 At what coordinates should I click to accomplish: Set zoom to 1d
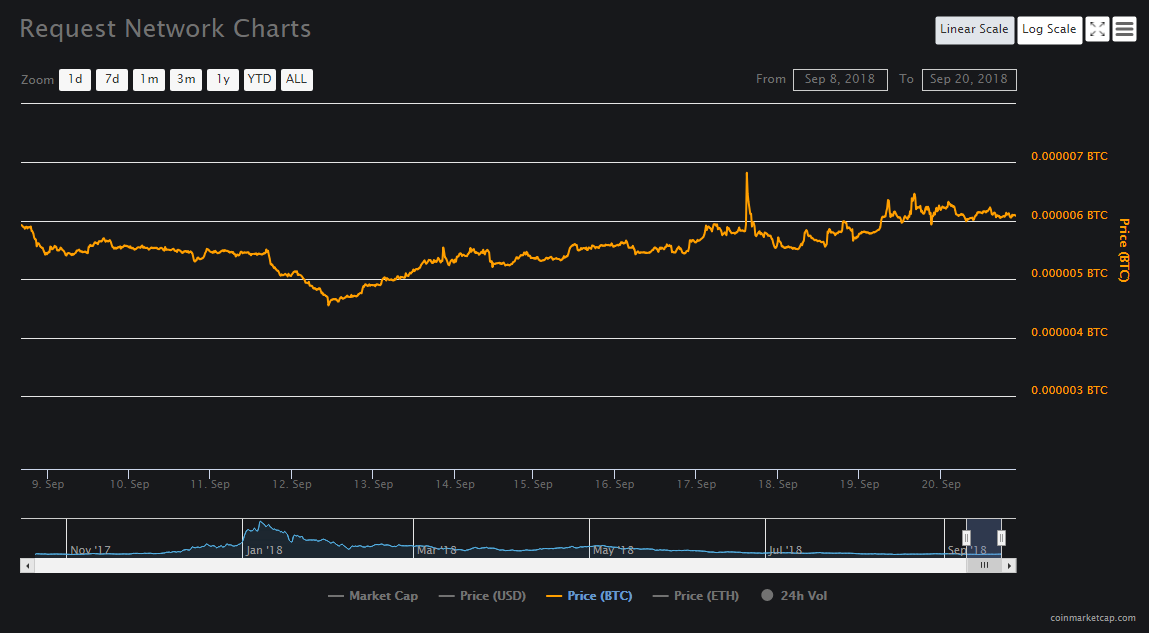click(75, 79)
